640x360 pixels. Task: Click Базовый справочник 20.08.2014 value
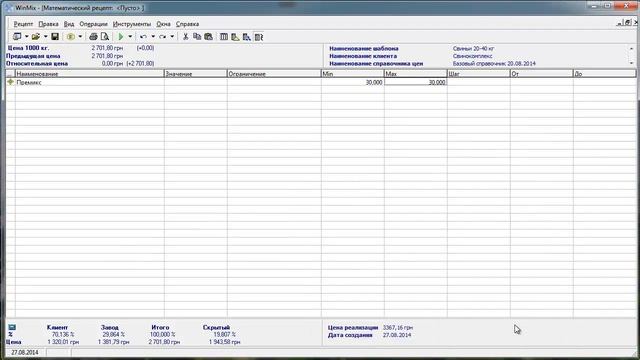pyautogui.click(x=494, y=64)
